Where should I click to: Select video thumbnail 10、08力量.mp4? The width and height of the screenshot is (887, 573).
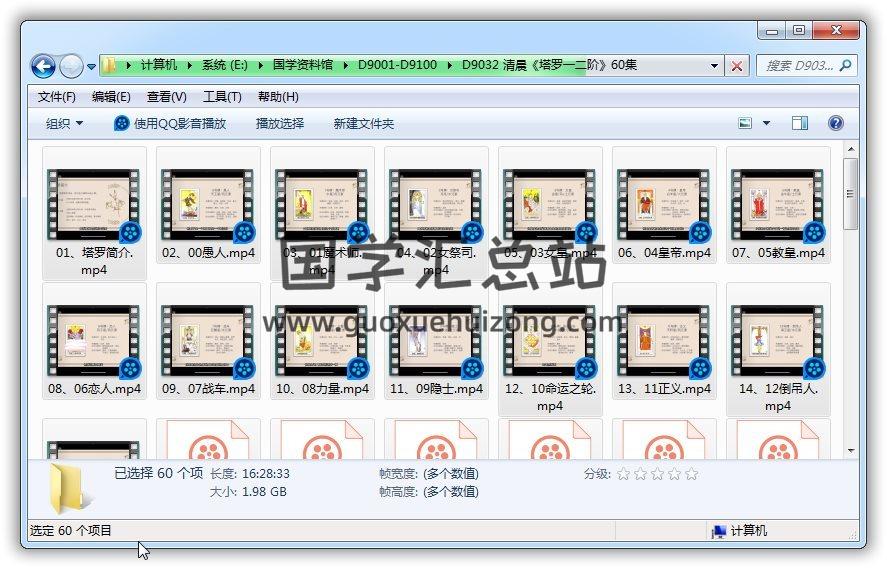pyautogui.click(x=322, y=341)
